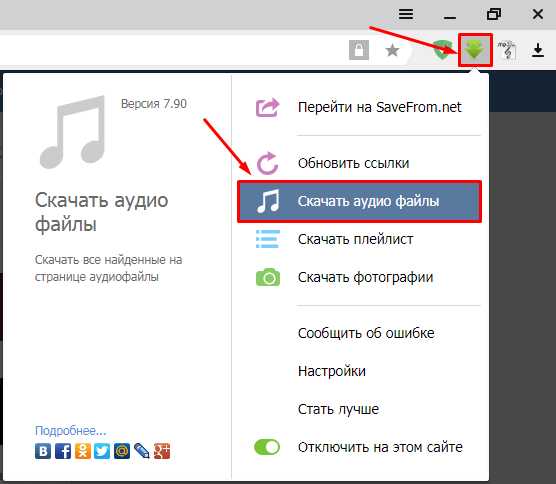Share via the Facebook icon
Screen dimensions: 556x484
click(x=63, y=451)
